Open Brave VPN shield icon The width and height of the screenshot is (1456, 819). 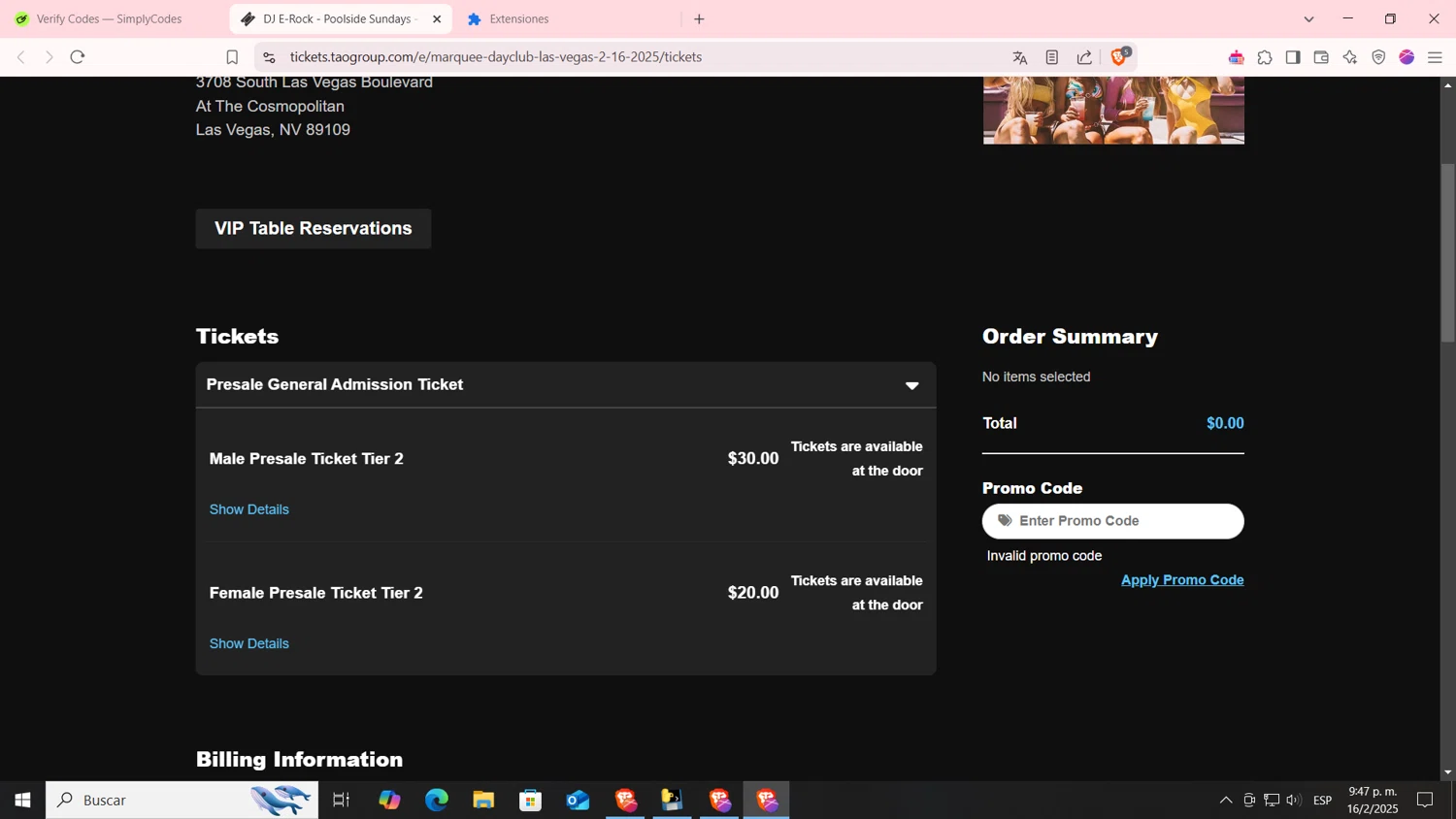[1378, 57]
